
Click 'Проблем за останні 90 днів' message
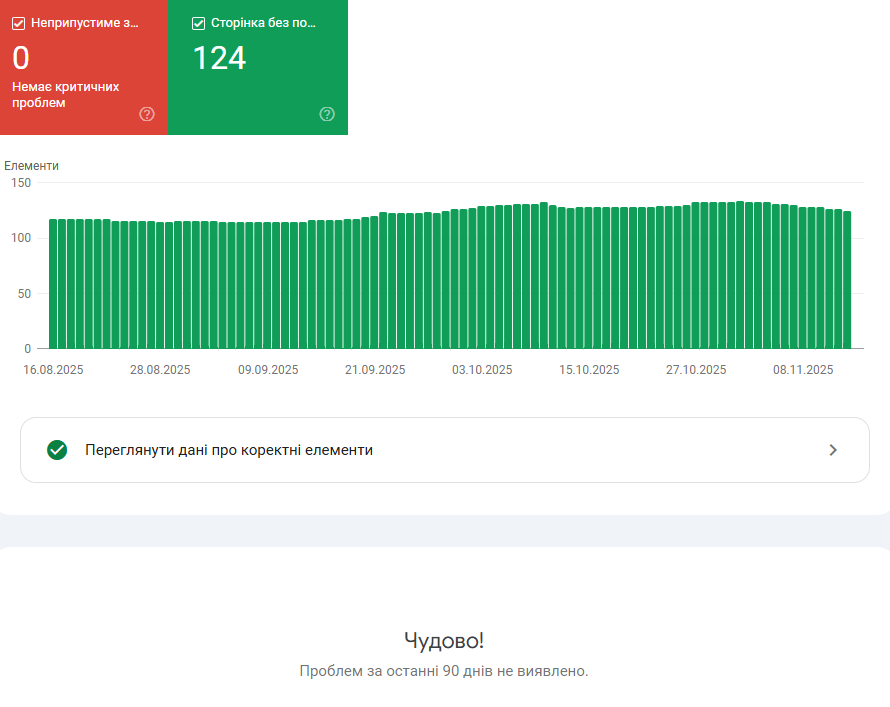click(x=444, y=671)
